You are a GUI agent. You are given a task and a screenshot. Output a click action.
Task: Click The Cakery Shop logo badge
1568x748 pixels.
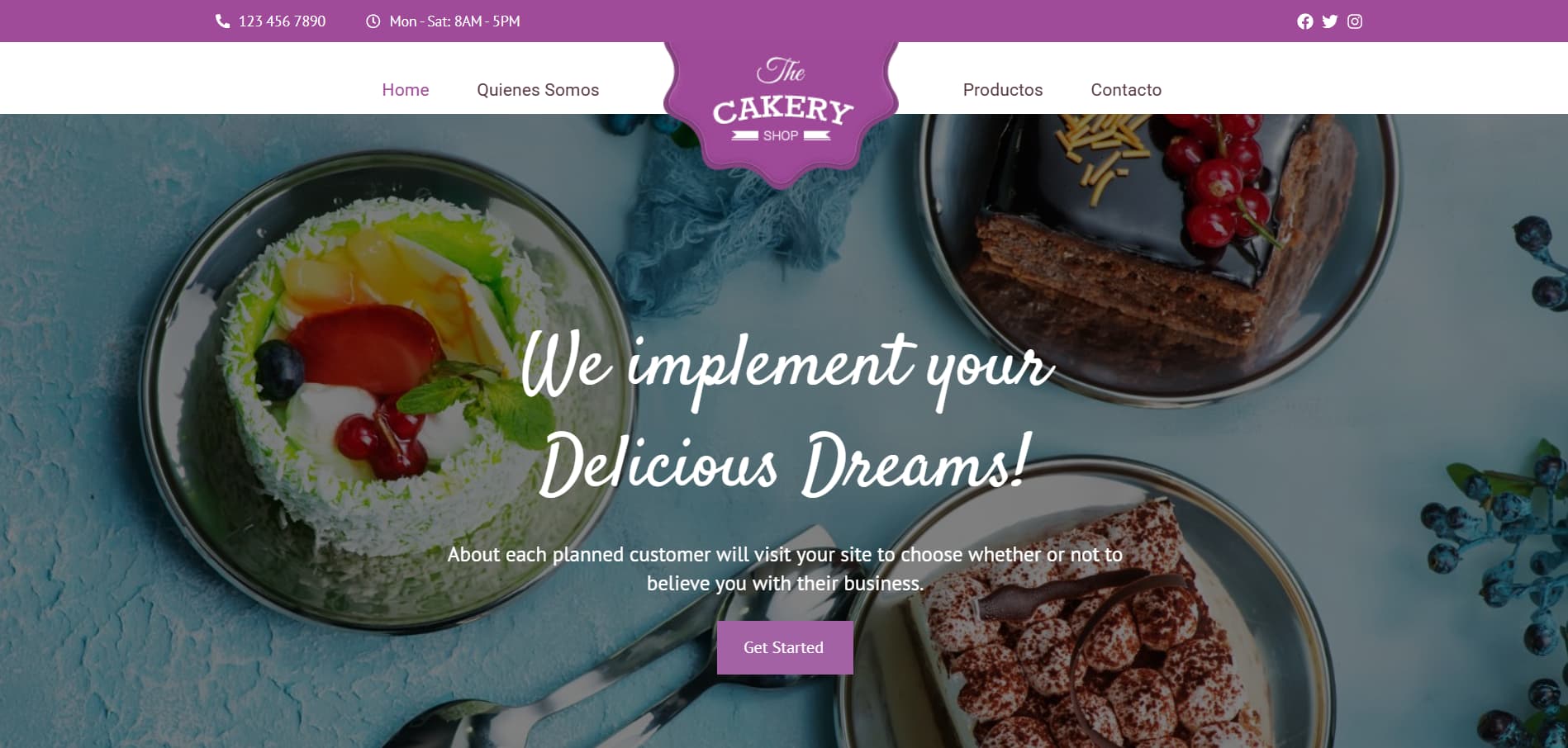click(x=781, y=107)
